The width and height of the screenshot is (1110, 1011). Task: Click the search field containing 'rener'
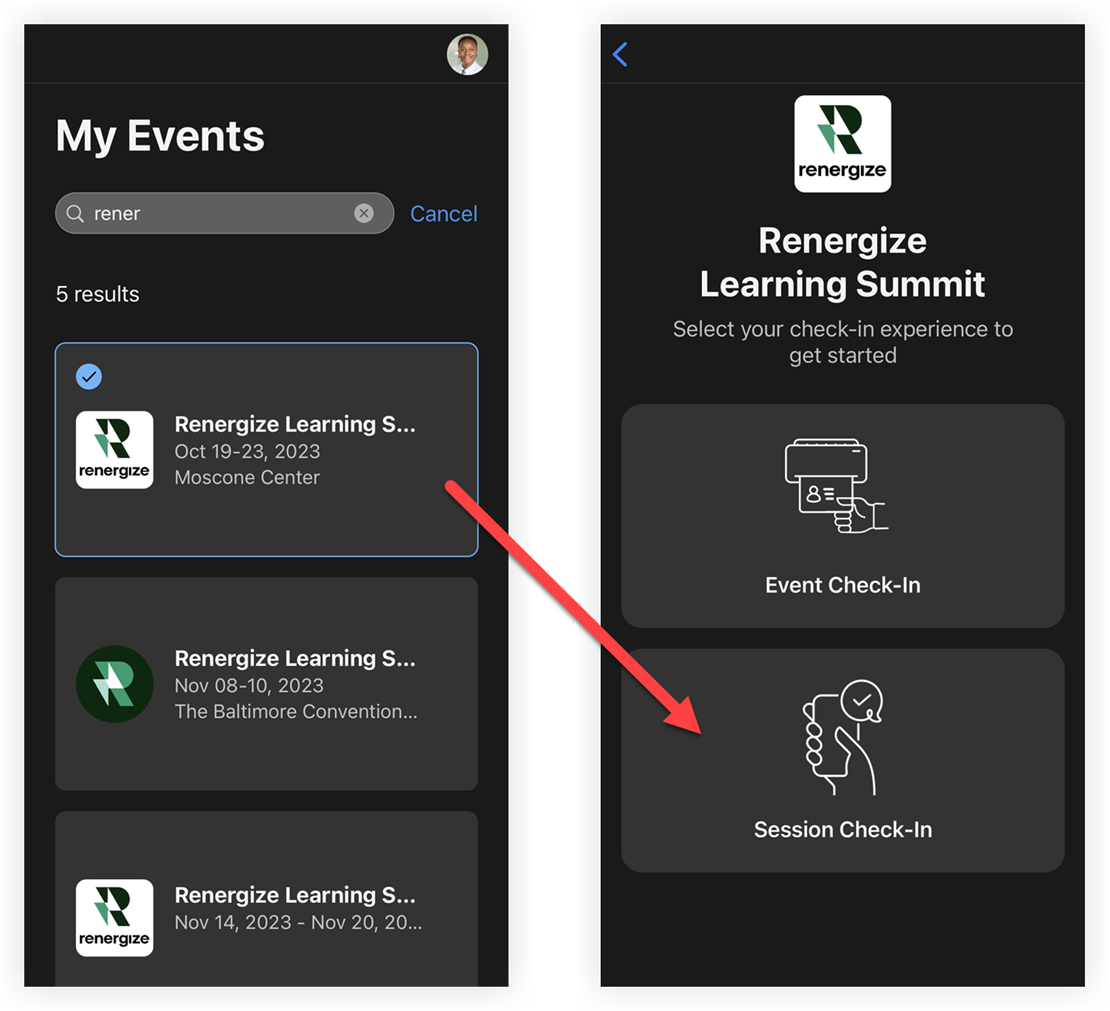[224, 213]
